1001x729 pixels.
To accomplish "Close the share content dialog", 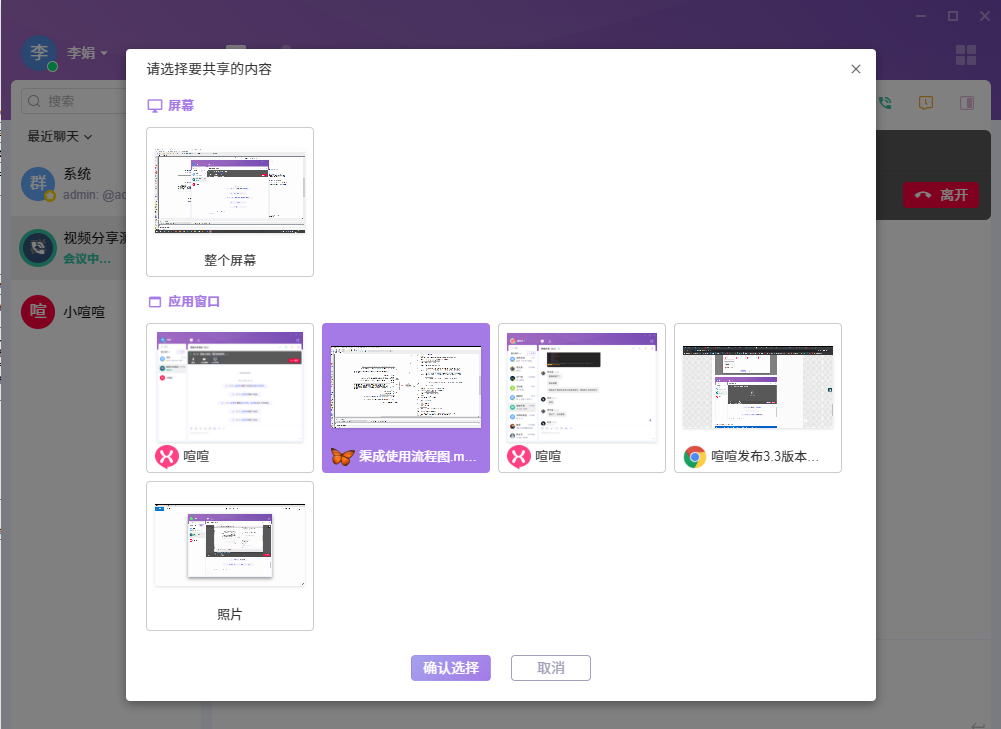I will pos(855,69).
